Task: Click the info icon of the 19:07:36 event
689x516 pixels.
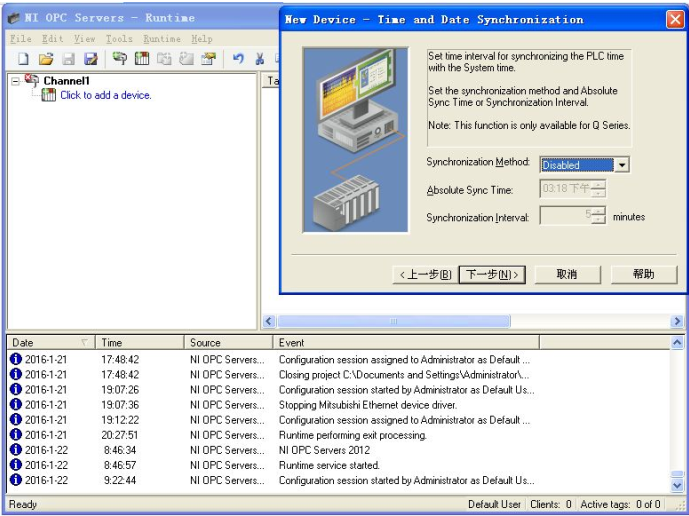Action: click(15, 404)
